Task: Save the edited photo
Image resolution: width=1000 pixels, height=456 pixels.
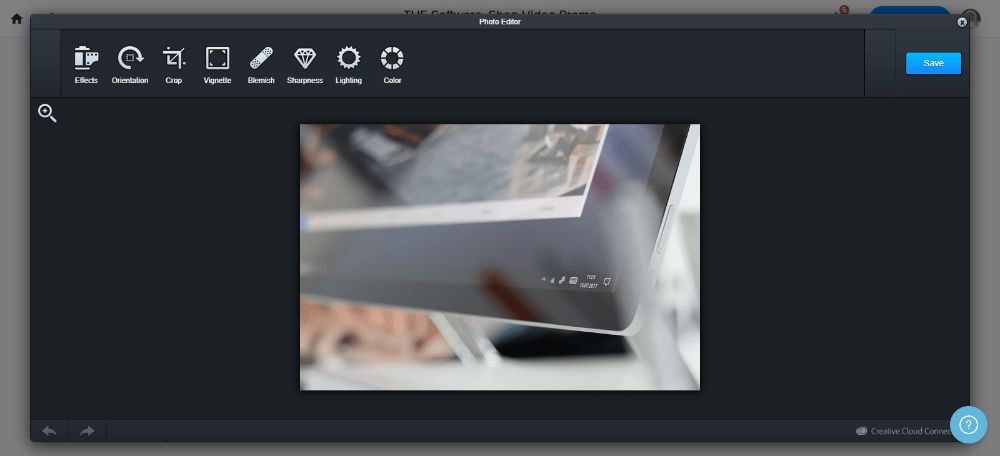Action: point(933,63)
